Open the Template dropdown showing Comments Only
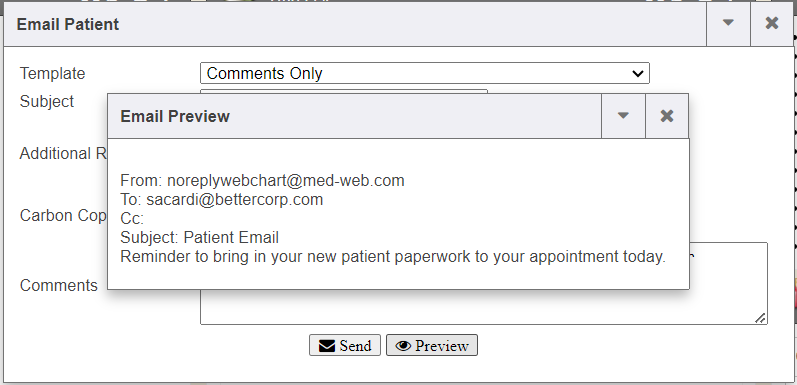This screenshot has height=385, width=797. (x=425, y=73)
